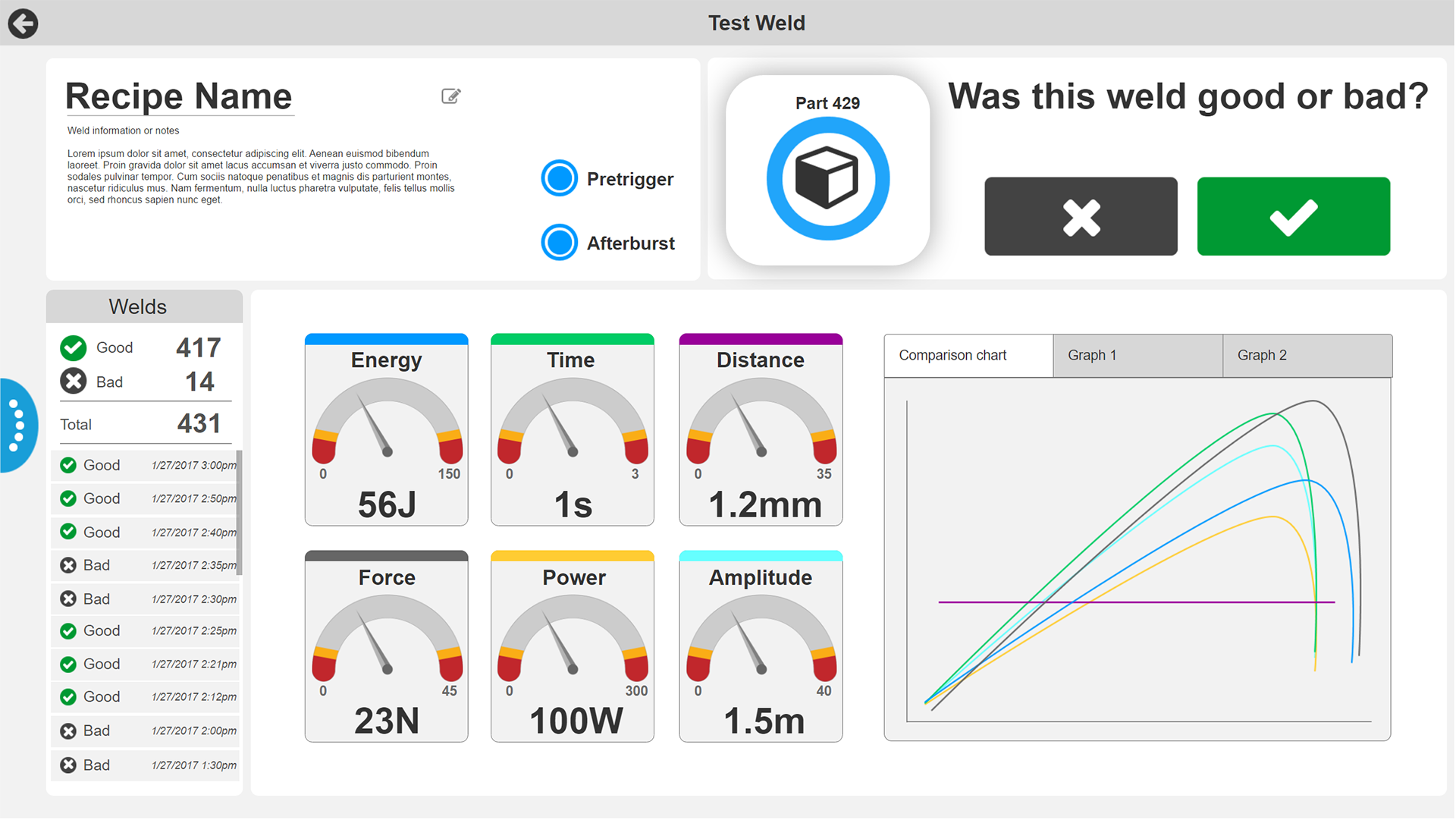Screen dimensions: 1456x820
Task: Mark weld as bad with X button
Action: point(1081,217)
